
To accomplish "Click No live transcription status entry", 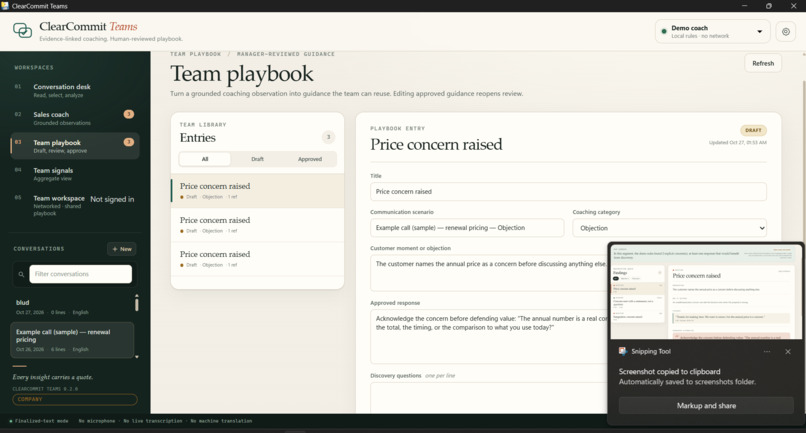I will (x=153, y=421).
